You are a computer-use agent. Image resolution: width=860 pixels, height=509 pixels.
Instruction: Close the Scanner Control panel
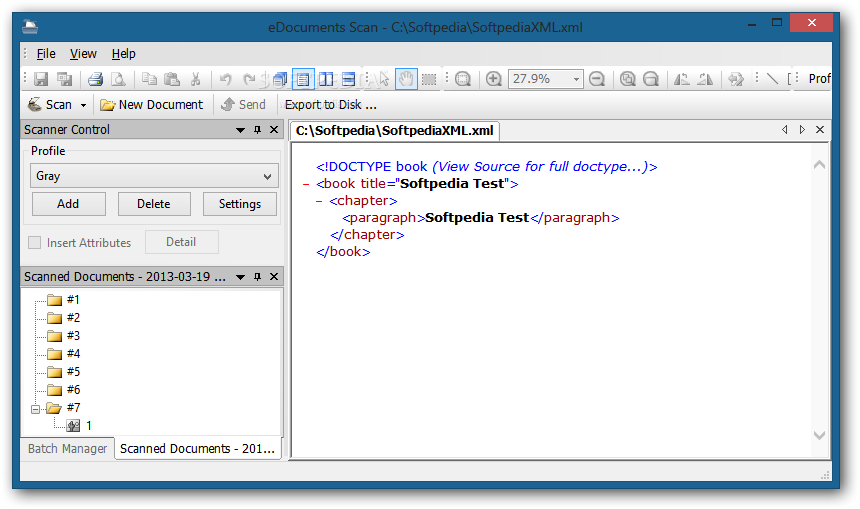point(274,130)
